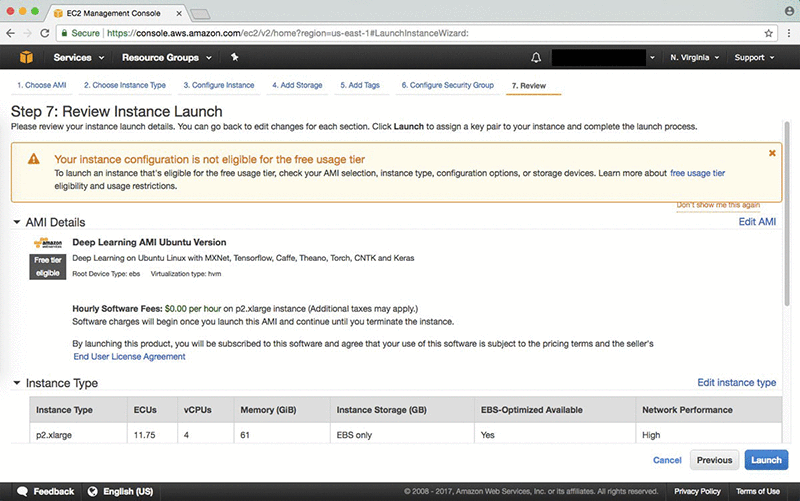Click the ECUs value 11.75
Screen dimensions: 800x501
(x=144, y=435)
